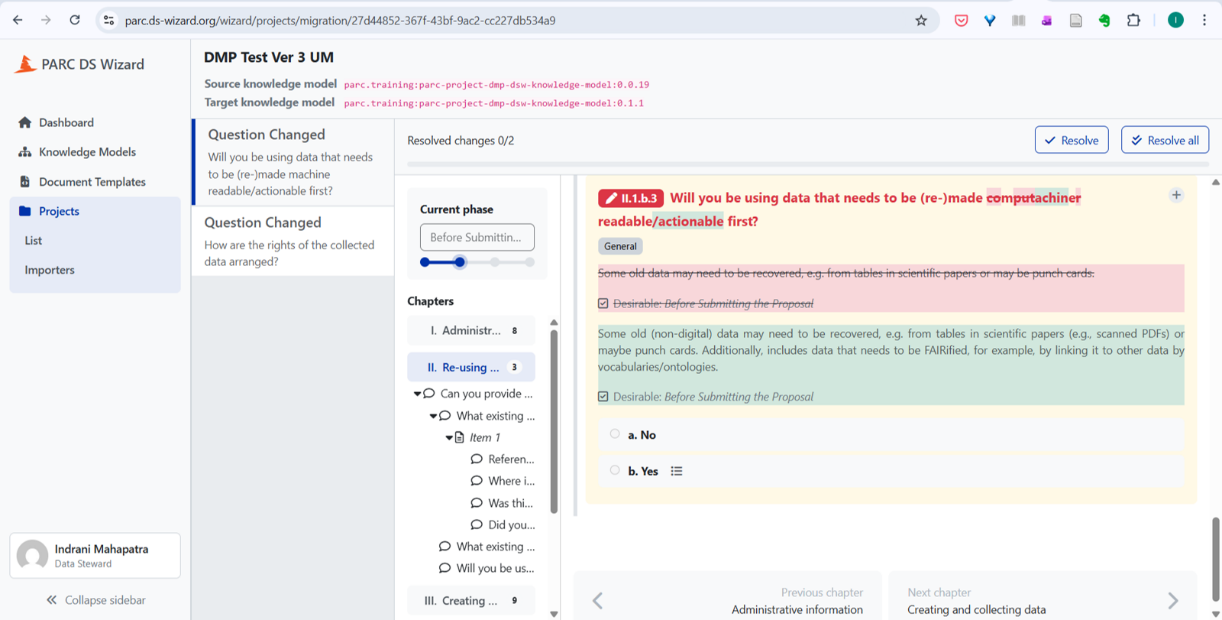This screenshot has height=620, width=1222.
Task: Open the browser extensions puzzle icon
Action: point(1133,20)
